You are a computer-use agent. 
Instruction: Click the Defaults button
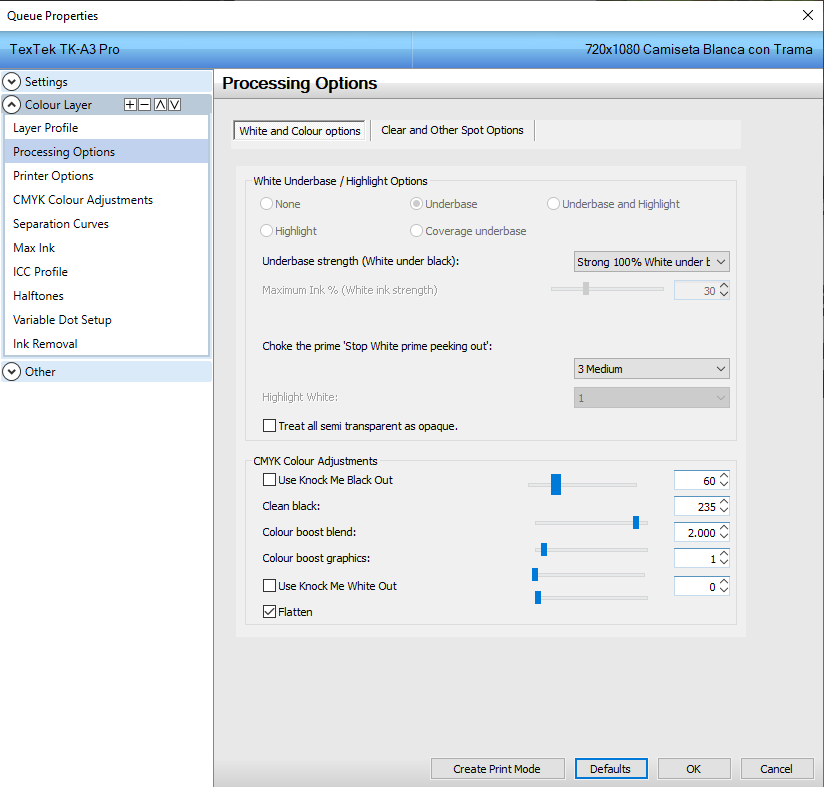click(x=611, y=769)
